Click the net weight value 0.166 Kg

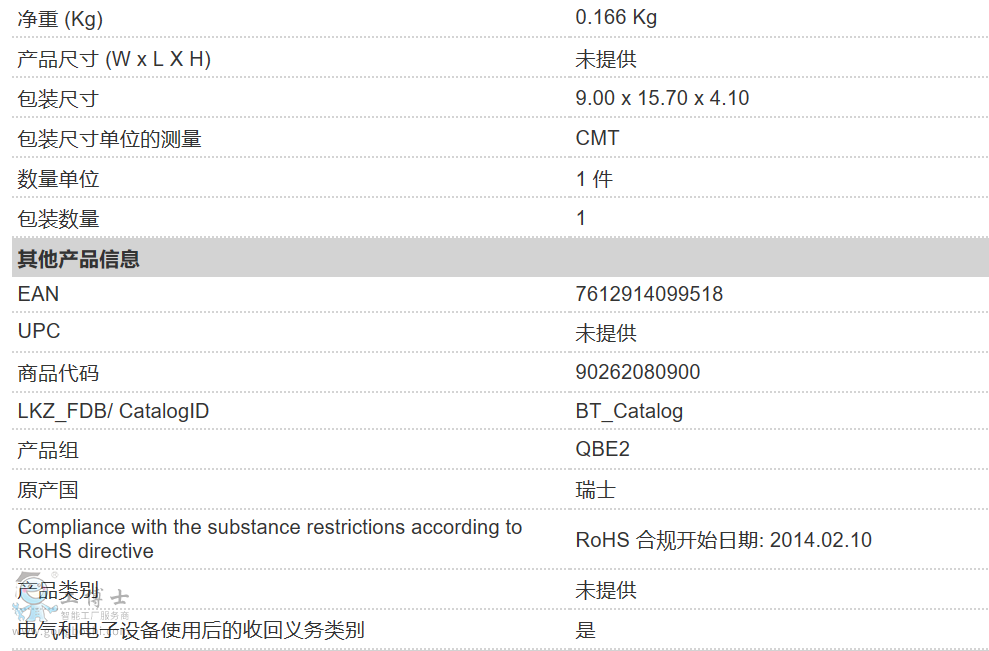(616, 17)
